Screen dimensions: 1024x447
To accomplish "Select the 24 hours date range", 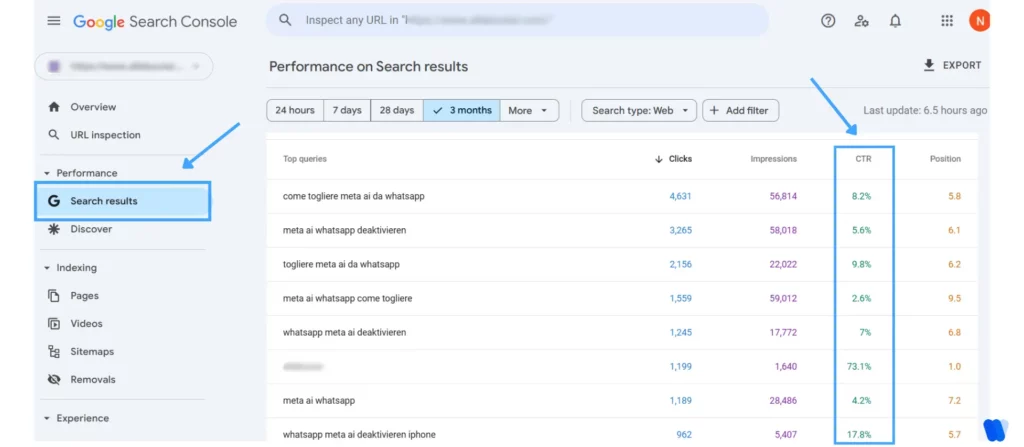I will coord(295,110).
